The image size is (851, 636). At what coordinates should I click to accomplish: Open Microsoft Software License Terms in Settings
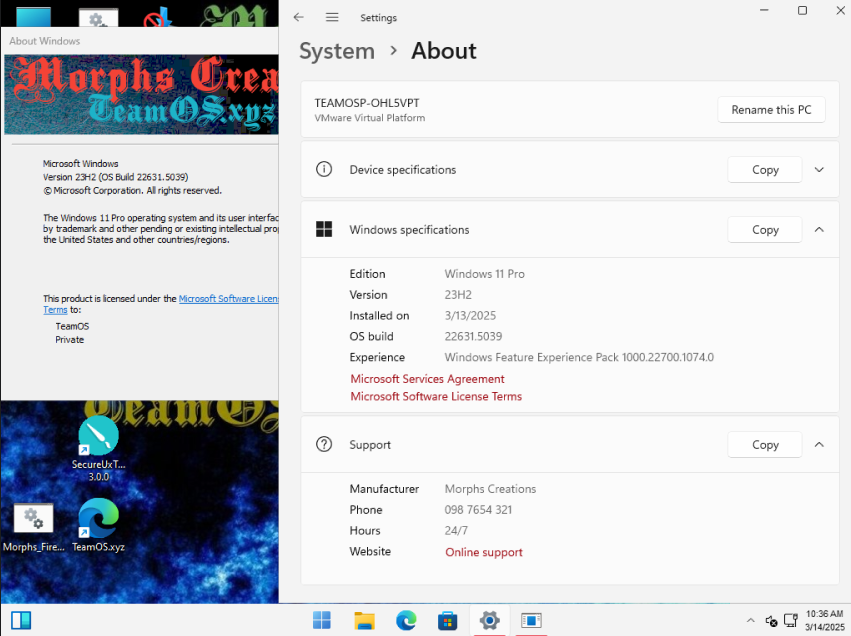[436, 396]
